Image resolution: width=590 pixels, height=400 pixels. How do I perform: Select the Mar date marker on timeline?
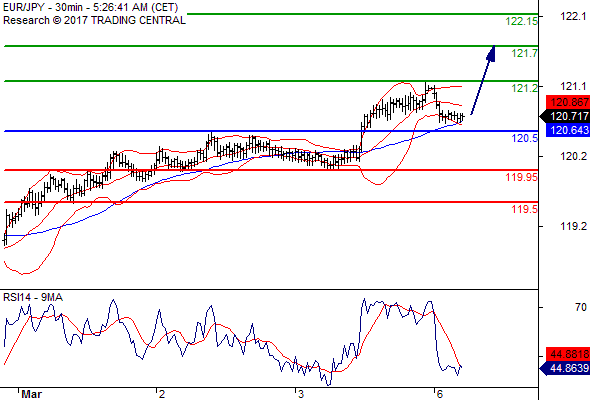click(x=32, y=394)
